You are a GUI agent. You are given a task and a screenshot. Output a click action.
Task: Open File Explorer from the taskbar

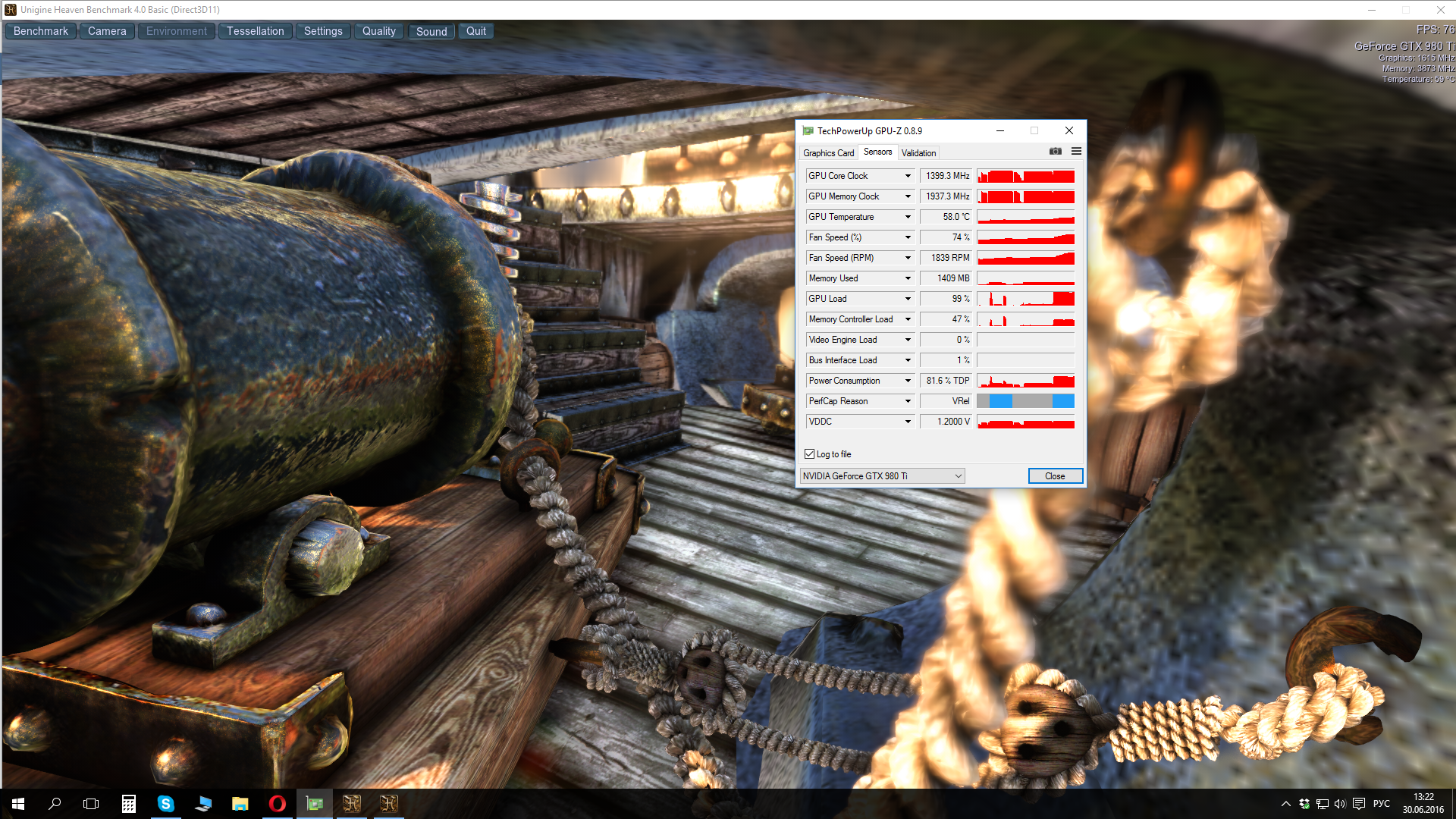tap(240, 804)
